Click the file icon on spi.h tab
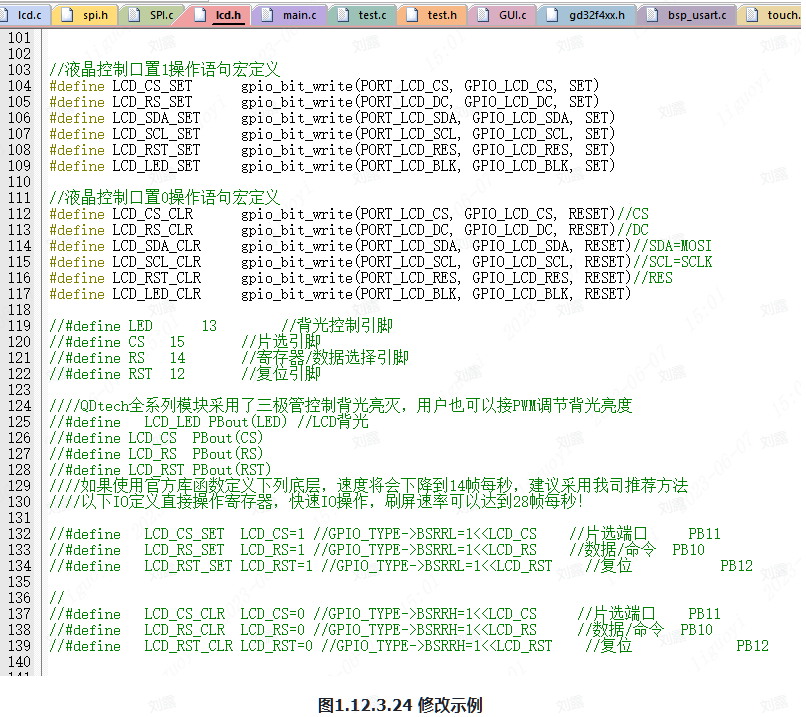Image resolution: width=806 pixels, height=717 pixels. tap(67, 15)
